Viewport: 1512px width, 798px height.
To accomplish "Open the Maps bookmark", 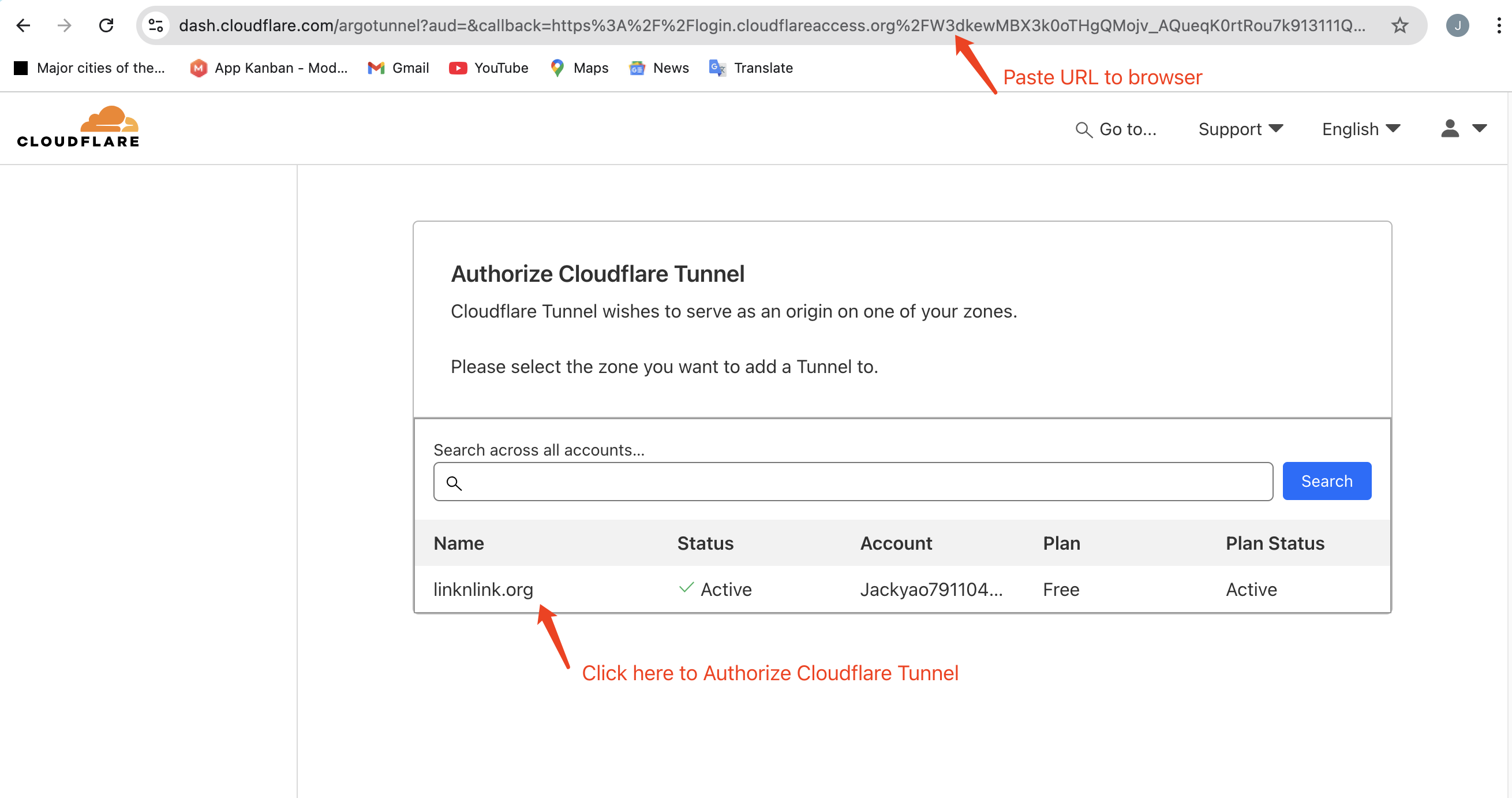I will coord(579,68).
